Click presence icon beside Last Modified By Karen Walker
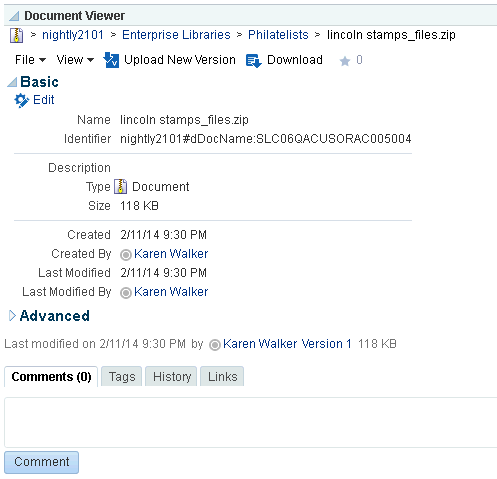Viewport: 497px width, 479px height. pyautogui.click(x=126, y=293)
